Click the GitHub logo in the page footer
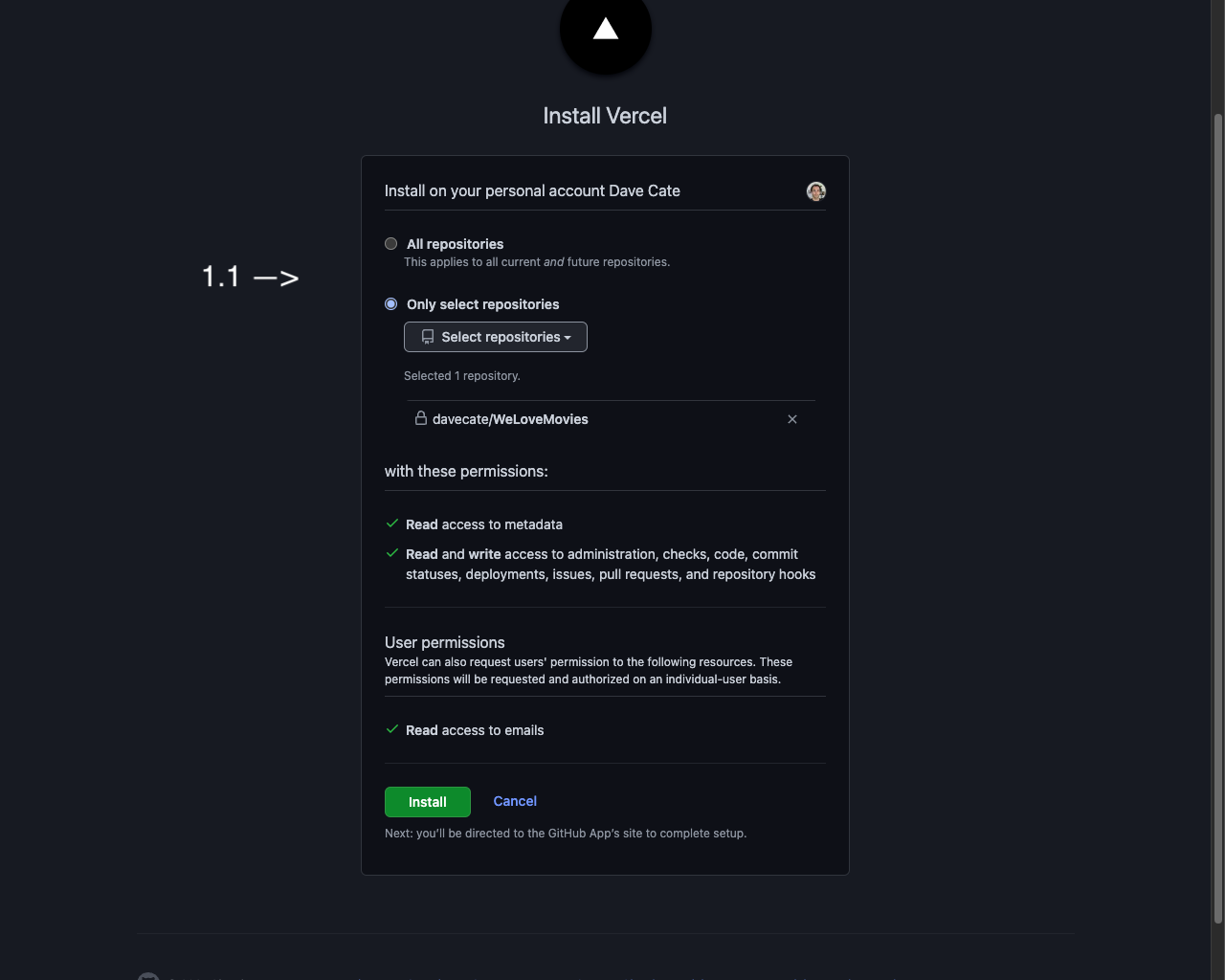 pos(148,976)
